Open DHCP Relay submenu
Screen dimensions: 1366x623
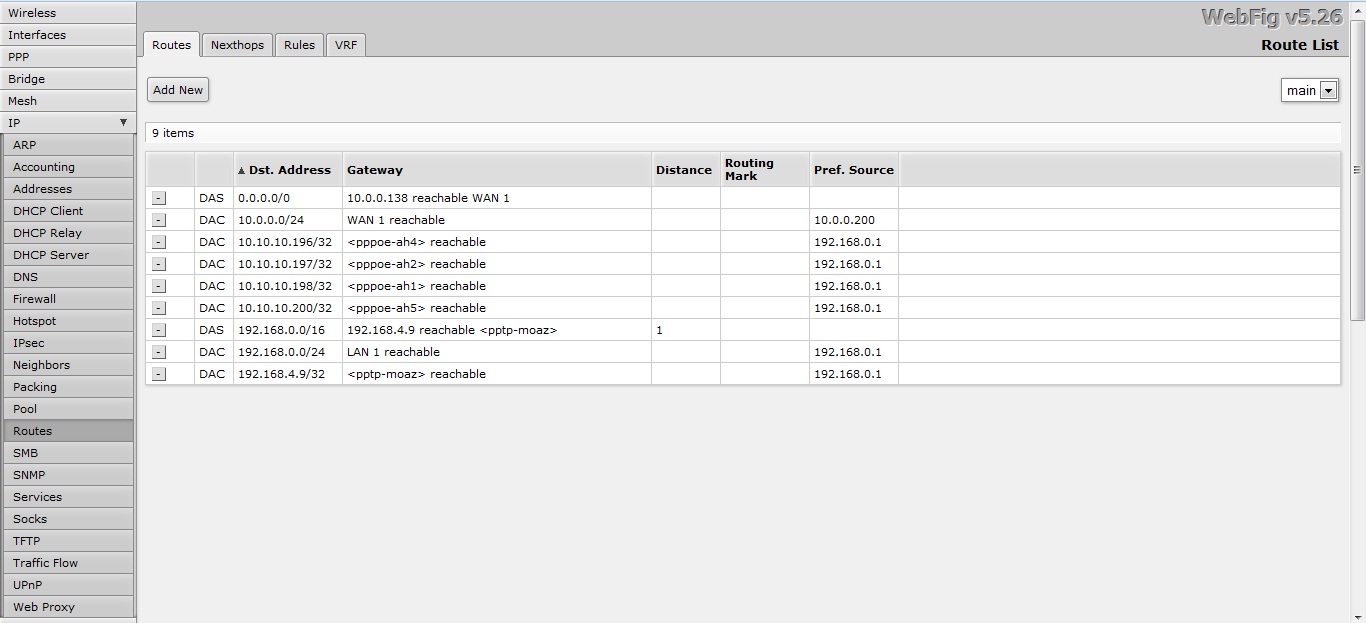[x=68, y=233]
